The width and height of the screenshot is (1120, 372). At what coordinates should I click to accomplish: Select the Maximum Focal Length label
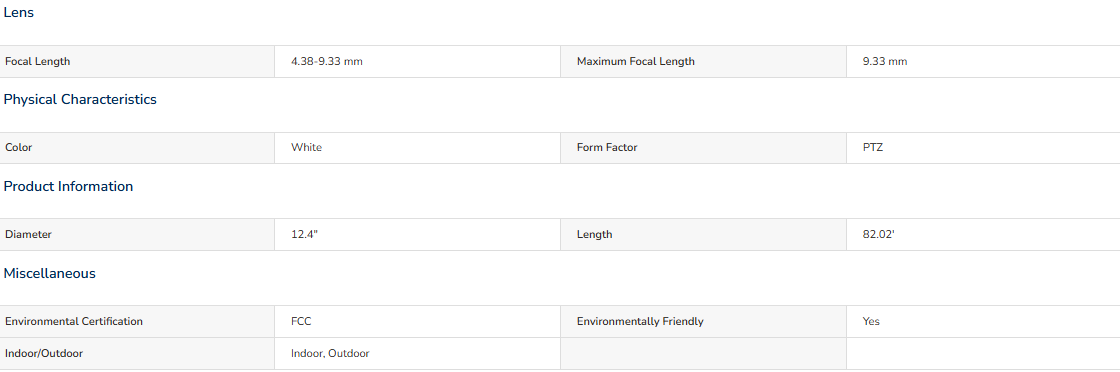[x=636, y=61]
